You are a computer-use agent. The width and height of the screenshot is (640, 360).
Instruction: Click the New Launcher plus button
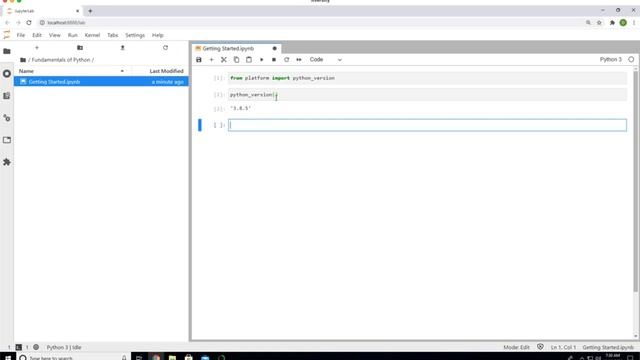coord(37,48)
